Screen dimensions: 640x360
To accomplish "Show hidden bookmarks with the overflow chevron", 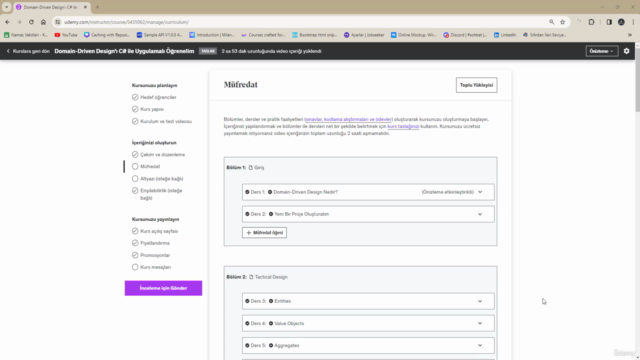I will [629, 35].
